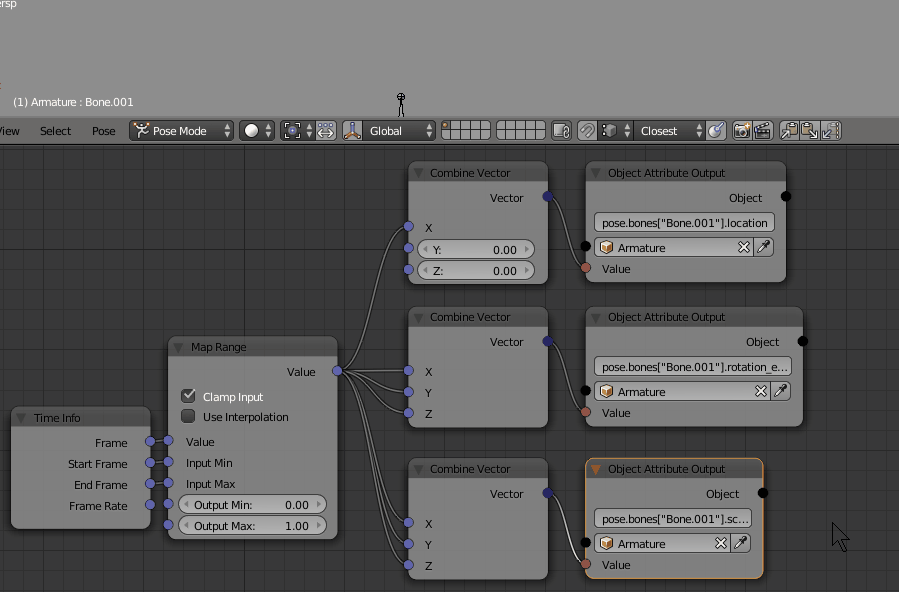Click the Armature object icon in location node
The width and height of the screenshot is (899, 592).
pos(607,248)
